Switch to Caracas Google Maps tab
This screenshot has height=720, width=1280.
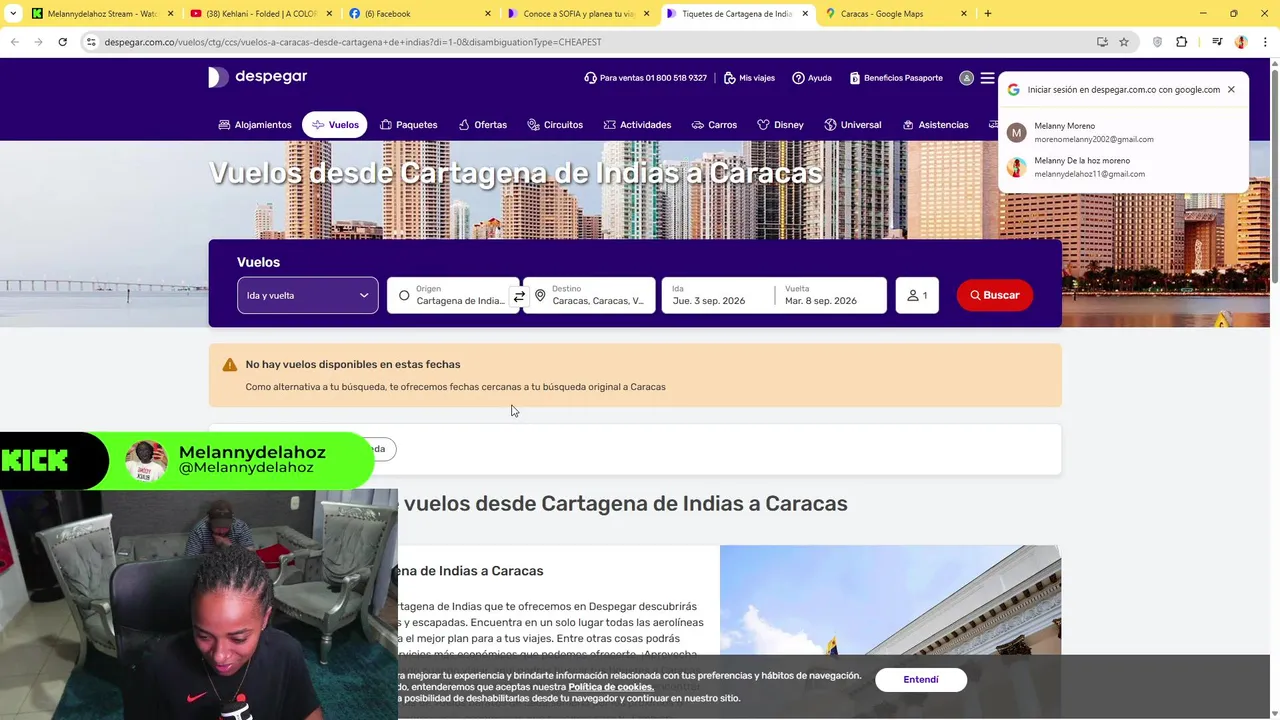pyautogui.click(x=897, y=14)
